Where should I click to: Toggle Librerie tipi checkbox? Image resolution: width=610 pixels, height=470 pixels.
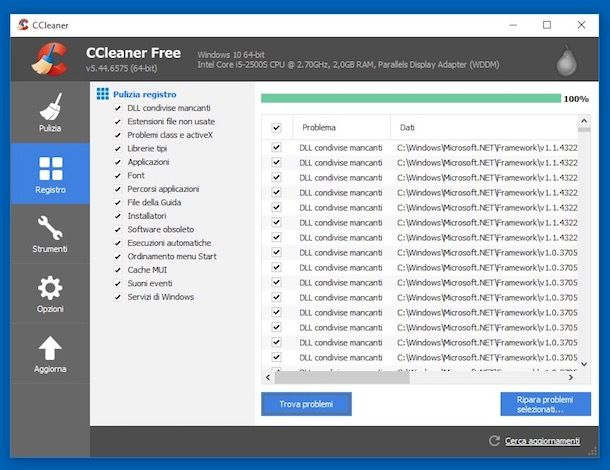(117, 149)
